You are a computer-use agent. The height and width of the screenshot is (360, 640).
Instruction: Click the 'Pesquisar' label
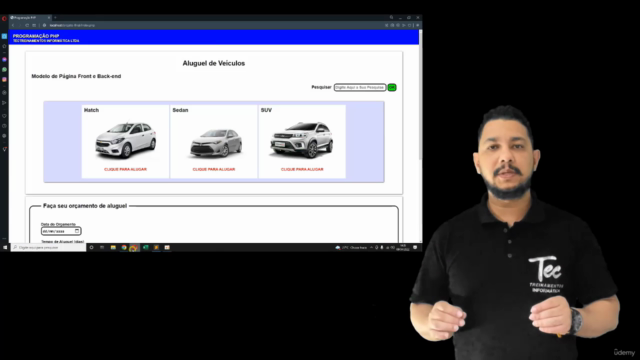321,87
